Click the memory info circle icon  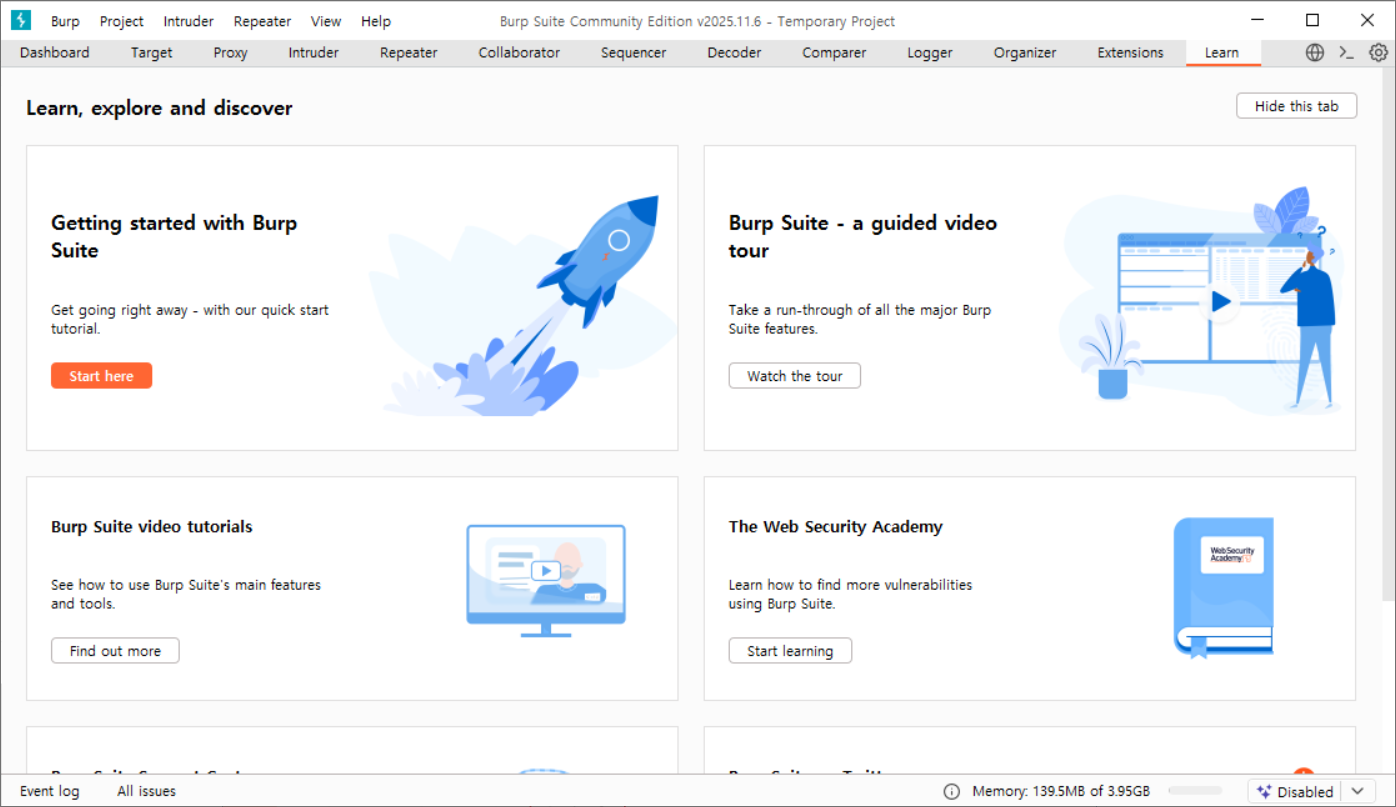[x=952, y=791]
